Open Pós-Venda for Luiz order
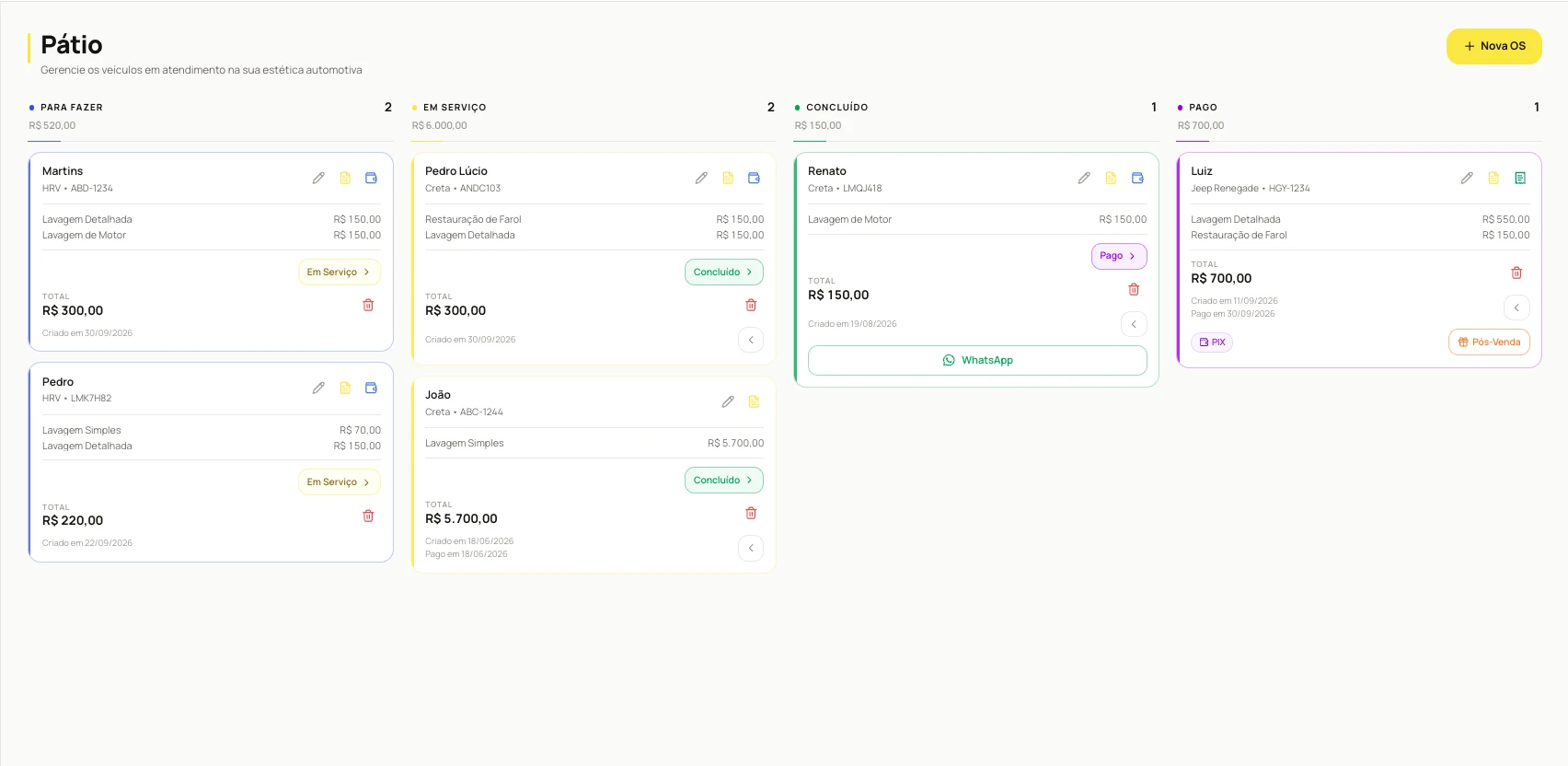Image resolution: width=1568 pixels, height=766 pixels. point(1489,342)
